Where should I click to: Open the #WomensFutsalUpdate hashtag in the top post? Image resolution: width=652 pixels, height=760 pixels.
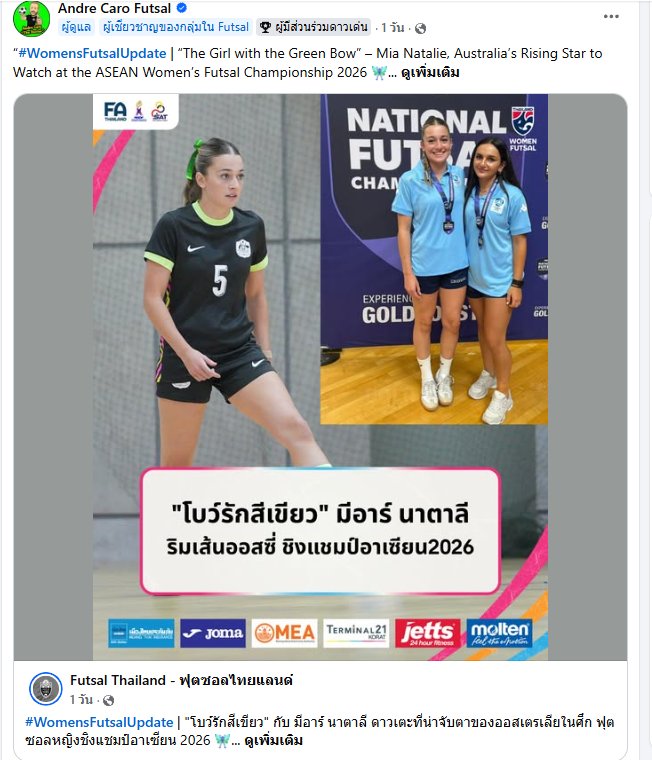pos(92,53)
